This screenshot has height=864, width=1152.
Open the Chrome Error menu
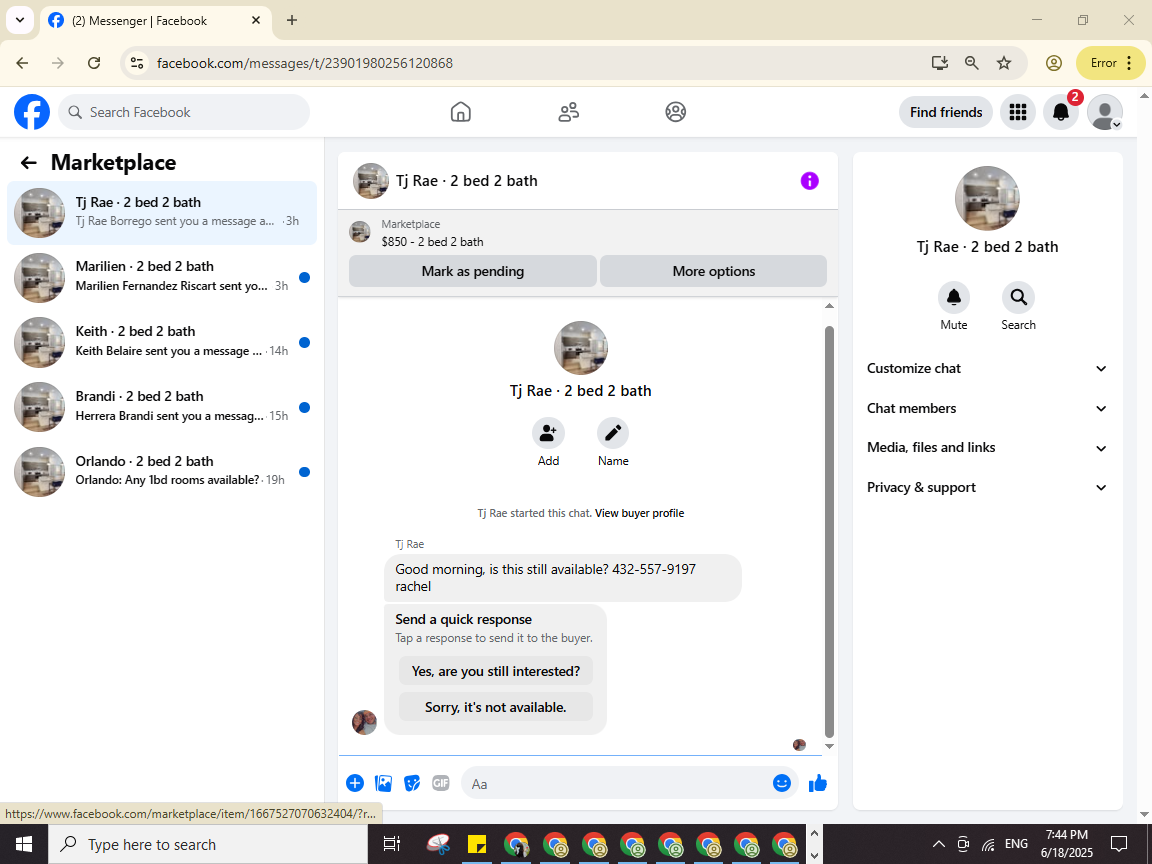(x=1110, y=63)
